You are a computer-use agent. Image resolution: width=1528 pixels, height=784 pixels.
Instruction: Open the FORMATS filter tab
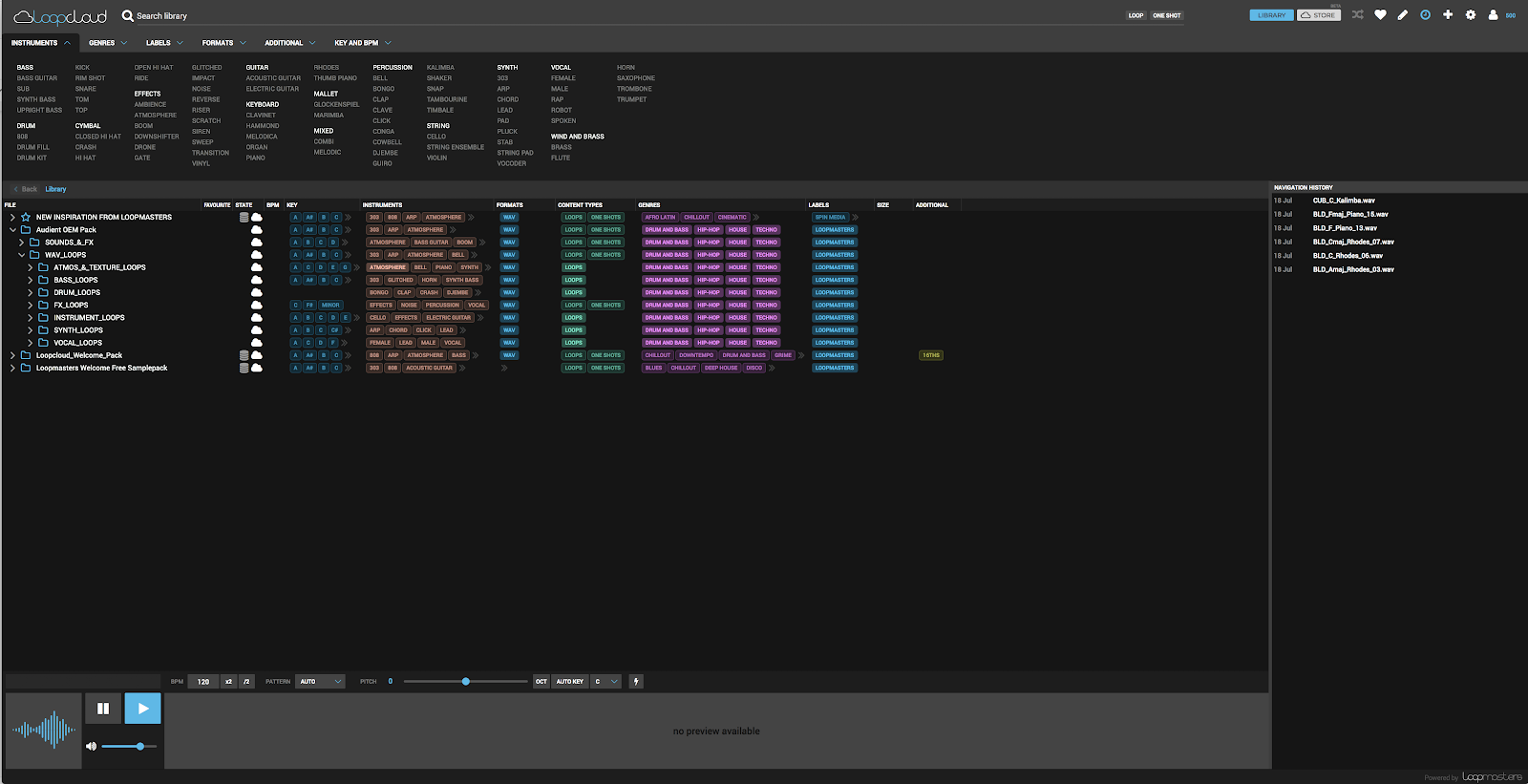point(223,43)
